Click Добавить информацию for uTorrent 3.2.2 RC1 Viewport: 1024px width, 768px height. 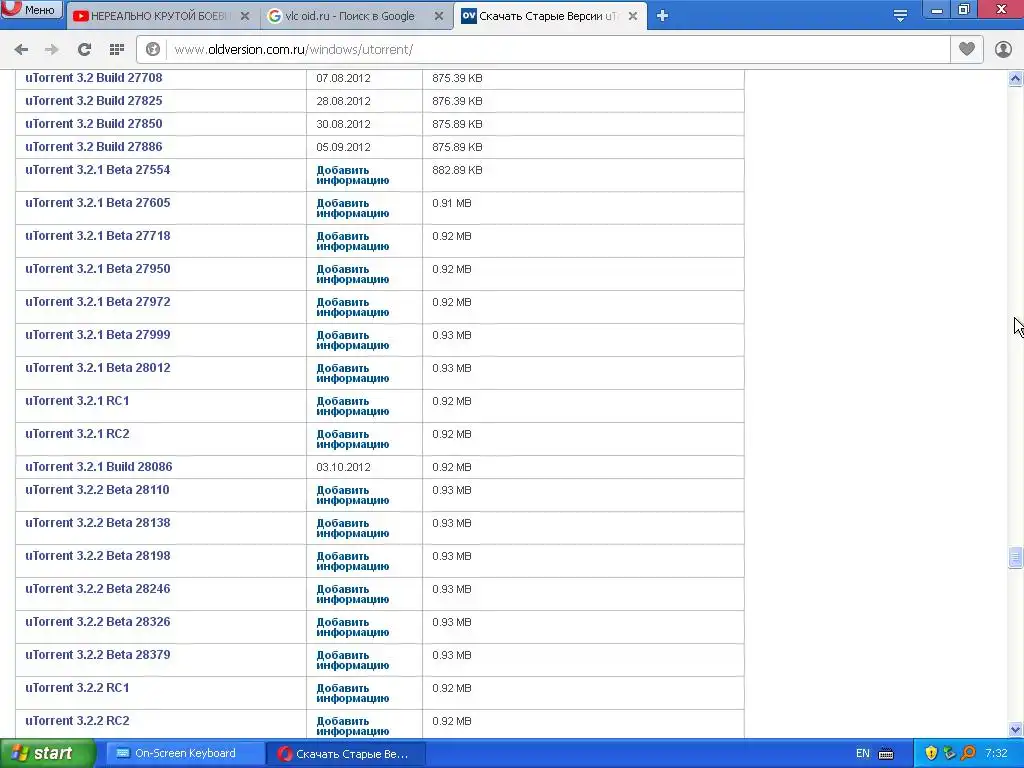(353, 693)
